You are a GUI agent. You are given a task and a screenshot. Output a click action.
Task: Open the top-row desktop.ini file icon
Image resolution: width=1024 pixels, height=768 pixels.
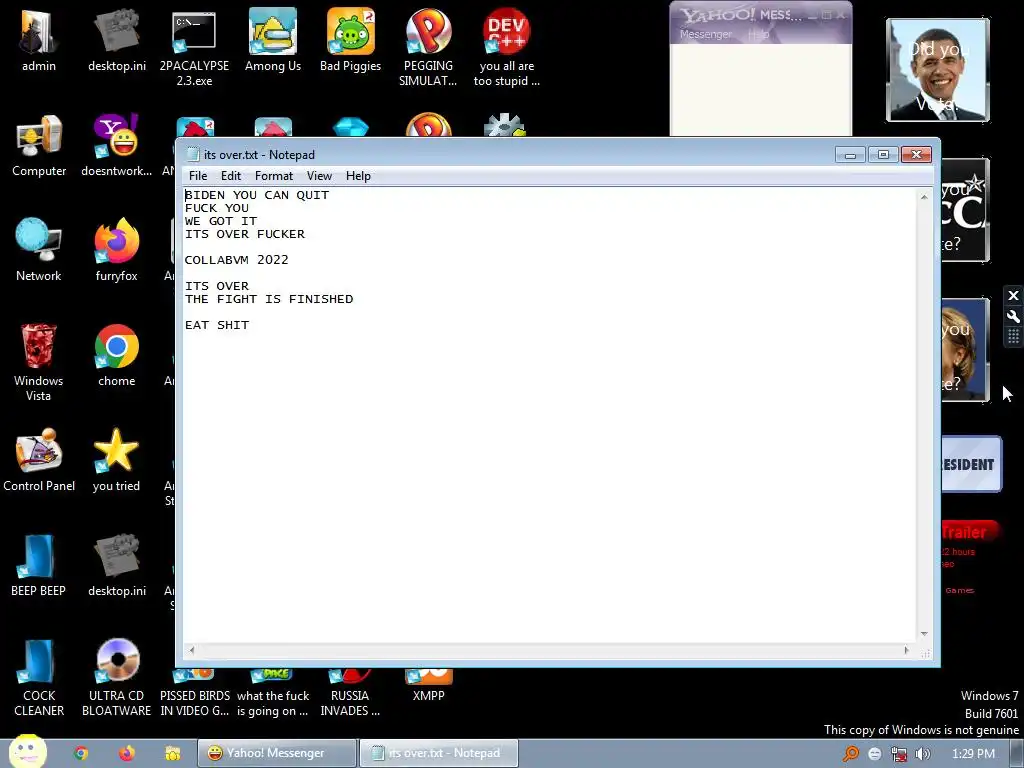click(117, 40)
